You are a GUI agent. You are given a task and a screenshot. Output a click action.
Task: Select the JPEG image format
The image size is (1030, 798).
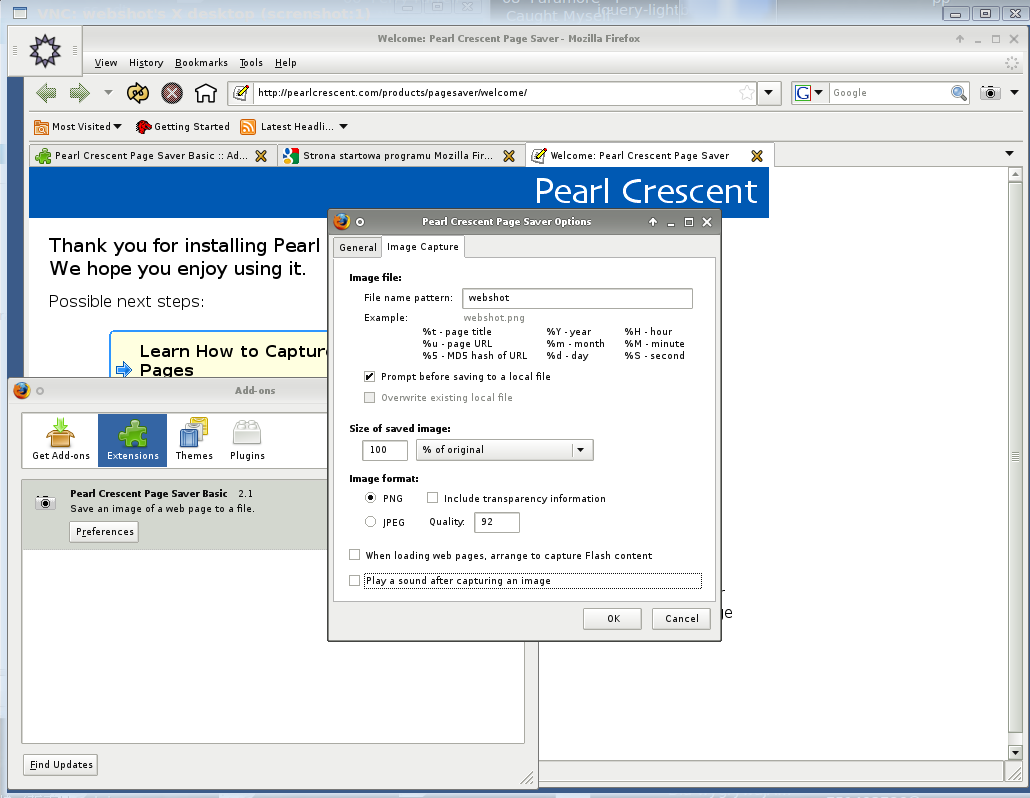(x=370, y=521)
